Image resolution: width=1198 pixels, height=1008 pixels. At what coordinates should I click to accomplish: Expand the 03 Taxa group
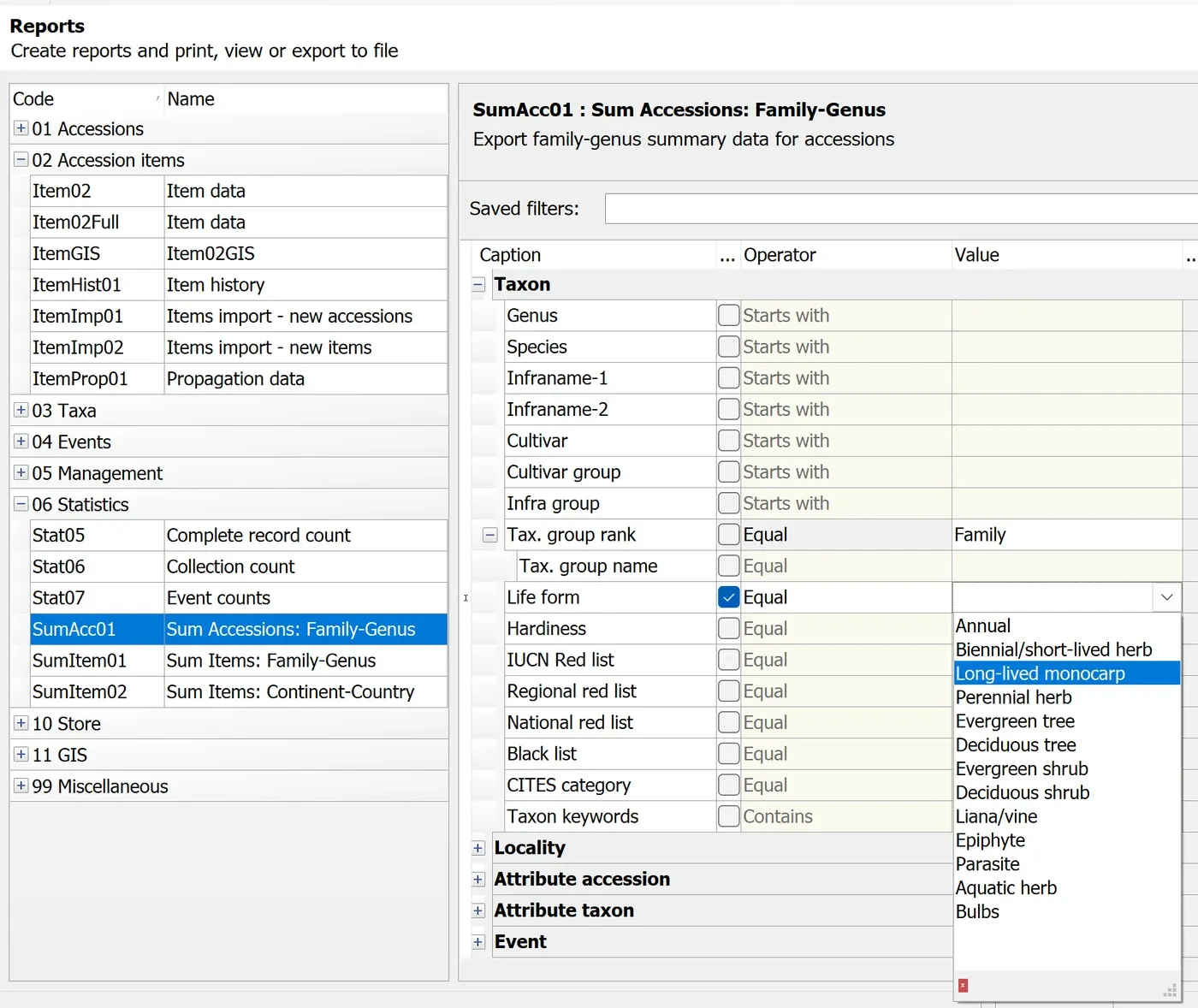point(21,410)
